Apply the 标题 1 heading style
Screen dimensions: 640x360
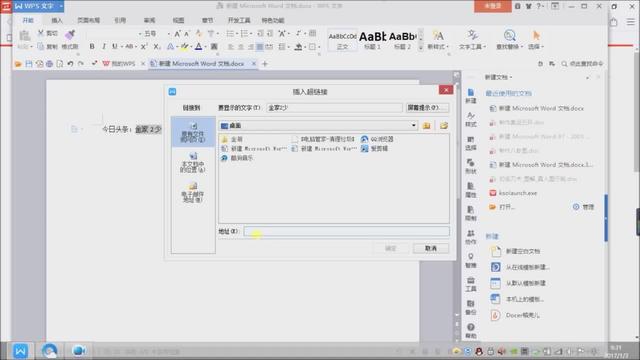pos(372,40)
